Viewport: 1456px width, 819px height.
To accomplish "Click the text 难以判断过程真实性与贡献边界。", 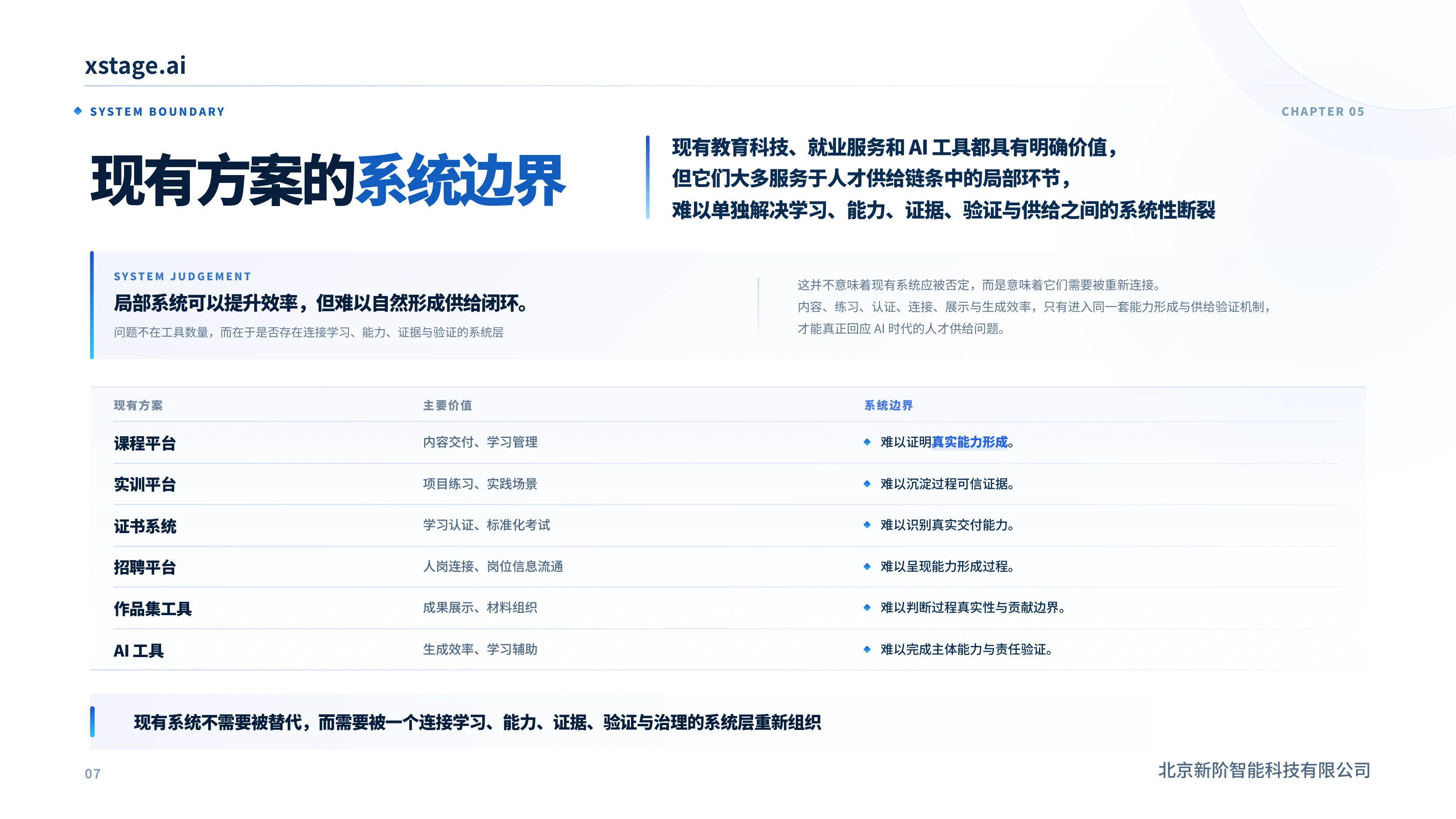I will [973, 608].
